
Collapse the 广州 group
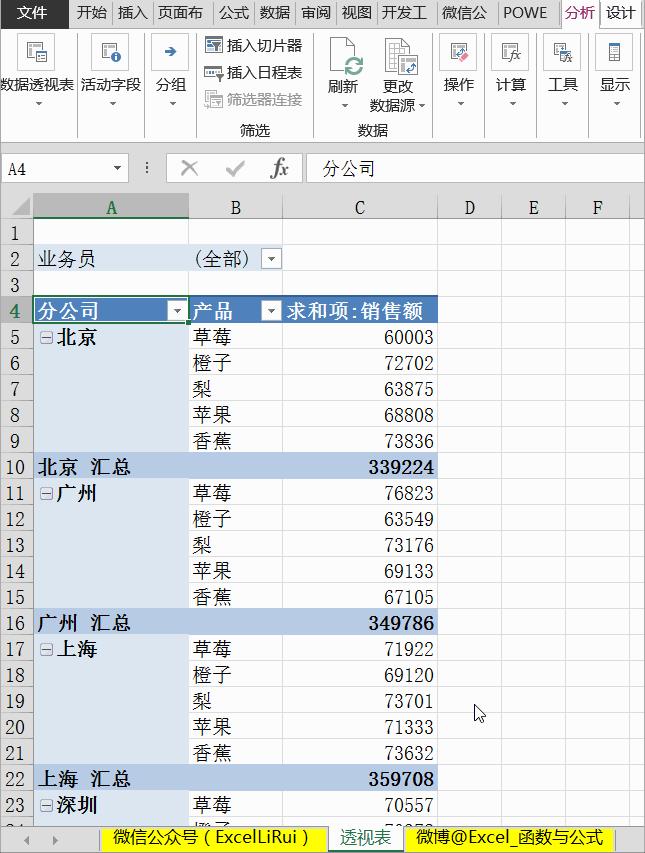pos(47,493)
